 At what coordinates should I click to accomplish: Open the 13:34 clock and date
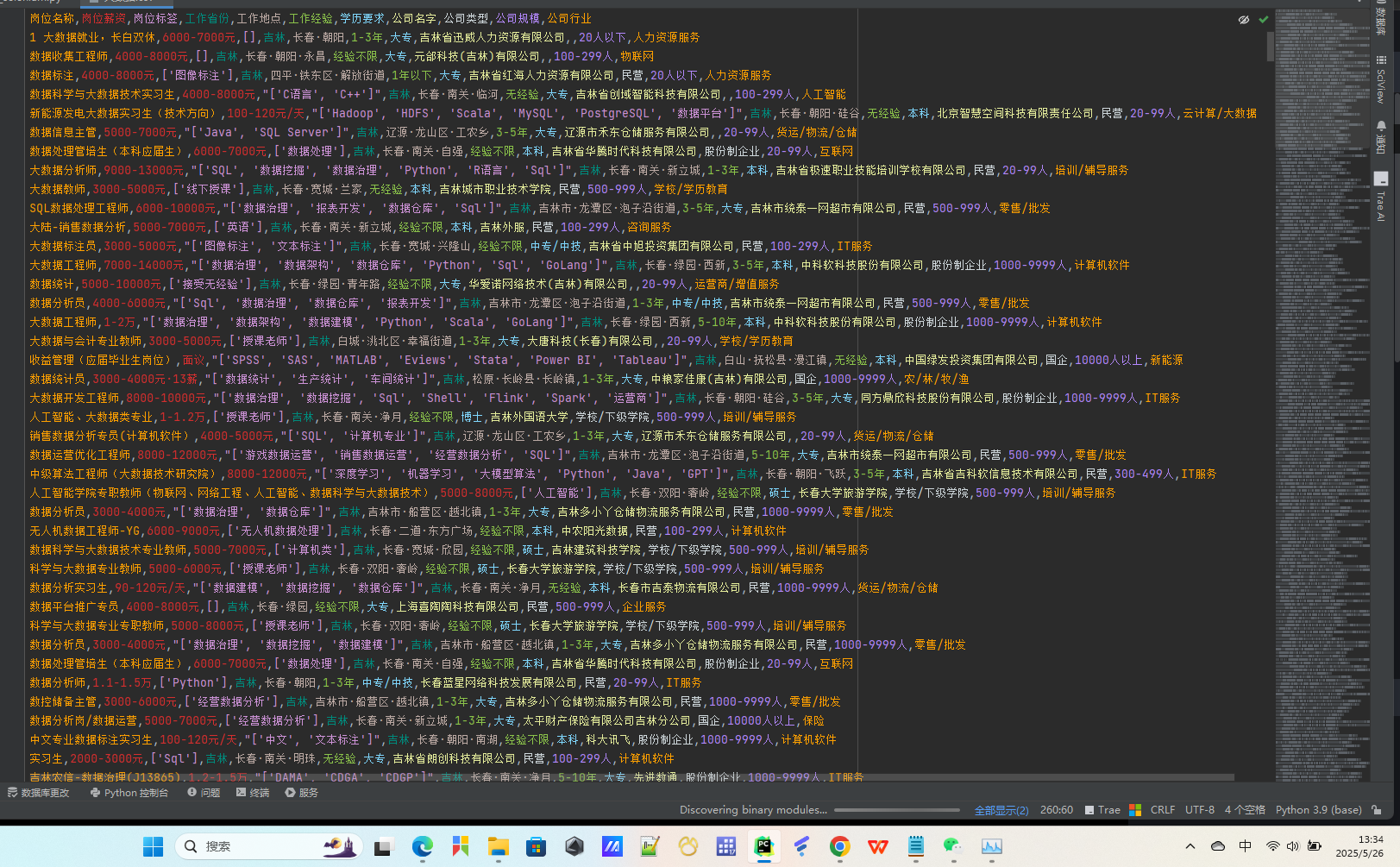coord(1359,846)
